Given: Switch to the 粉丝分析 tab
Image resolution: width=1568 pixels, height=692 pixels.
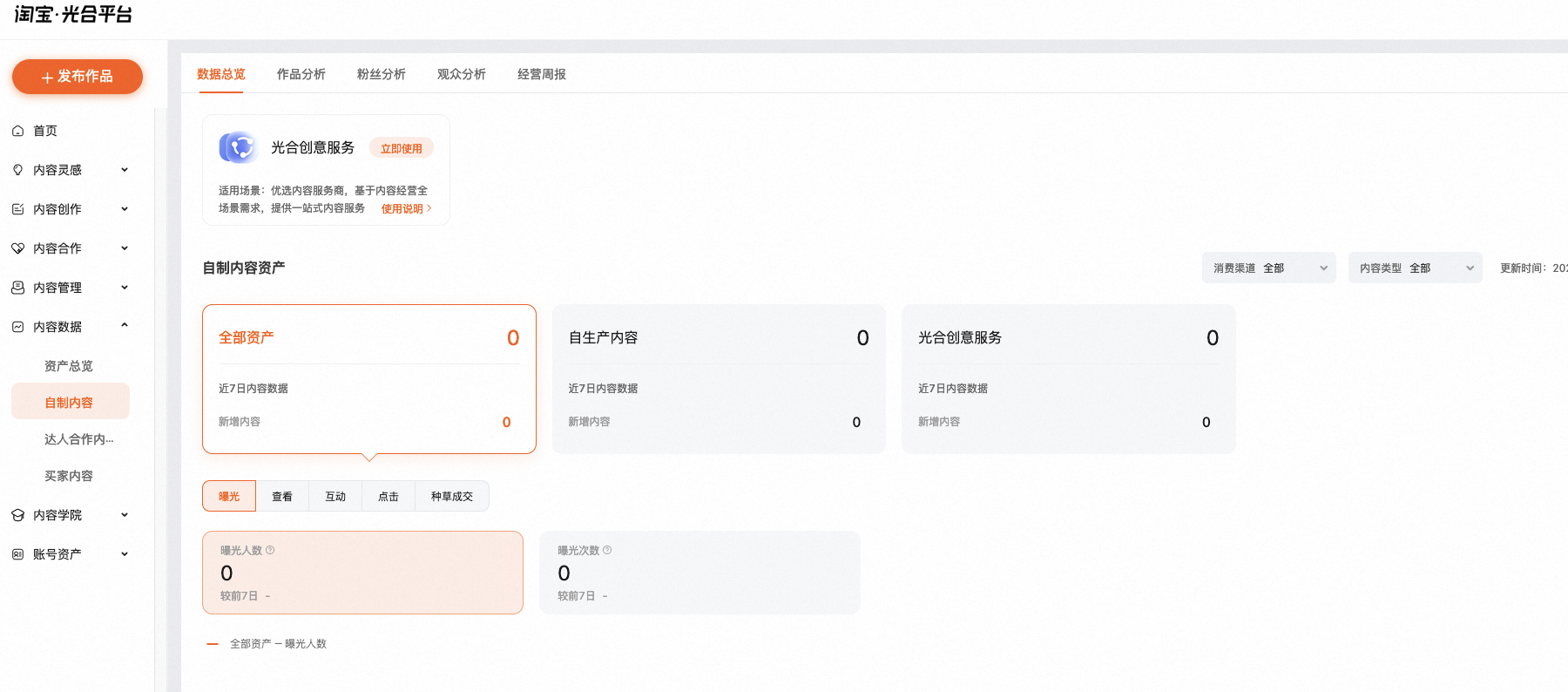Looking at the screenshot, I should pyautogui.click(x=382, y=74).
